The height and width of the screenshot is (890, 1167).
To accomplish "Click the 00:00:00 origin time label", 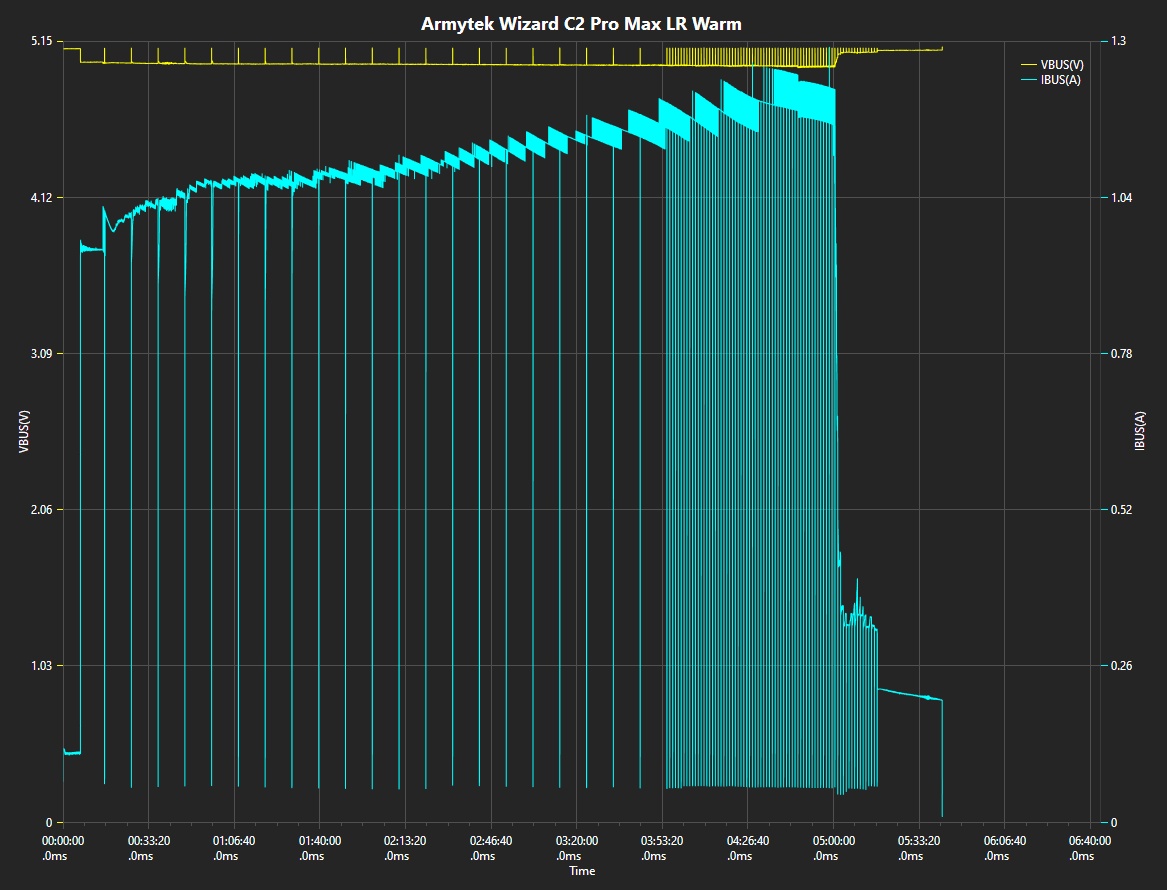I will [63, 848].
